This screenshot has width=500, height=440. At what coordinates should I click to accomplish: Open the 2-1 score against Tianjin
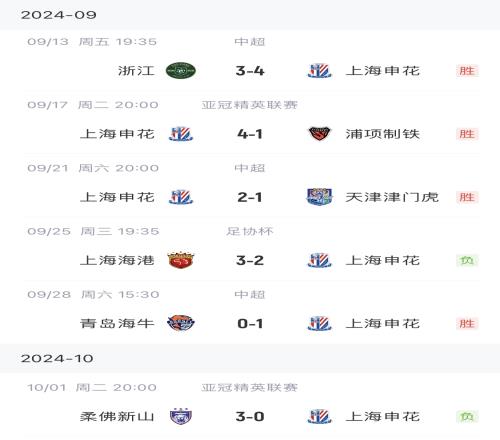pyautogui.click(x=250, y=197)
